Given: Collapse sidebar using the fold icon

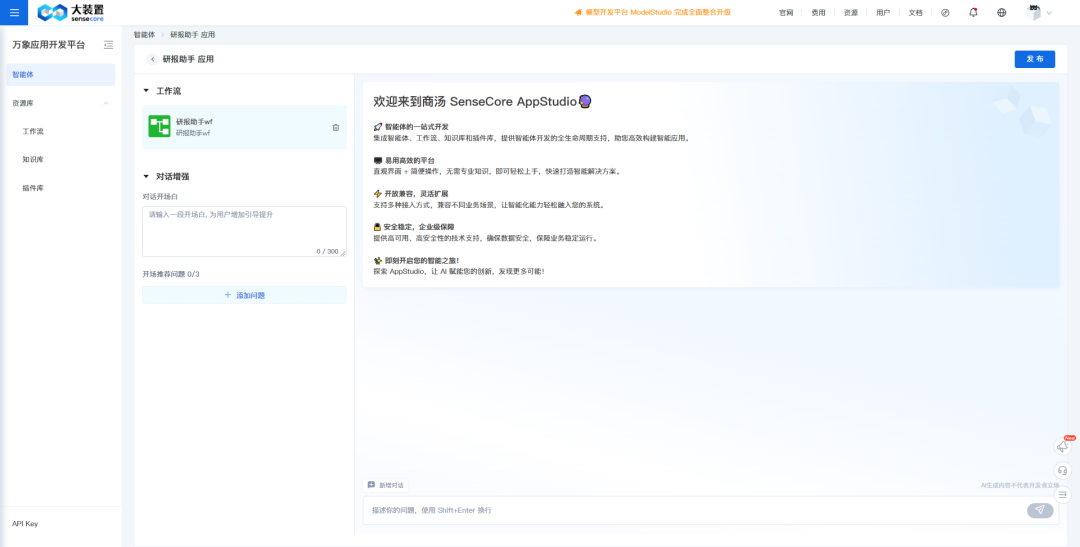Looking at the screenshot, I should (x=108, y=45).
